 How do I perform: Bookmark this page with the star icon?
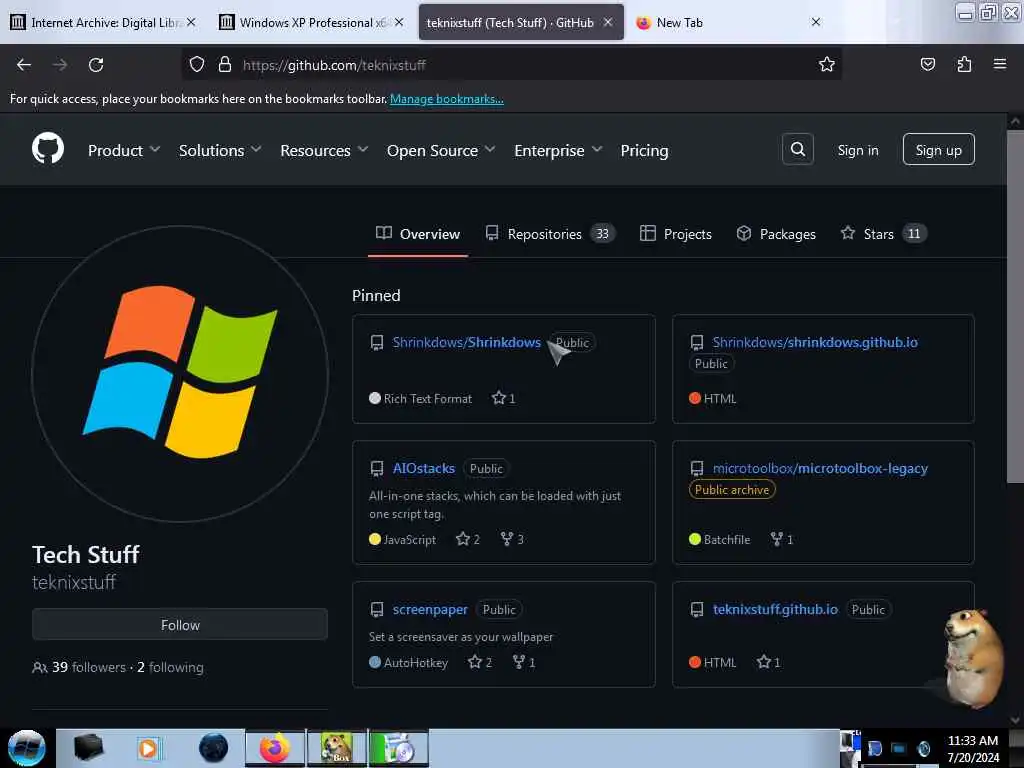coord(827,64)
